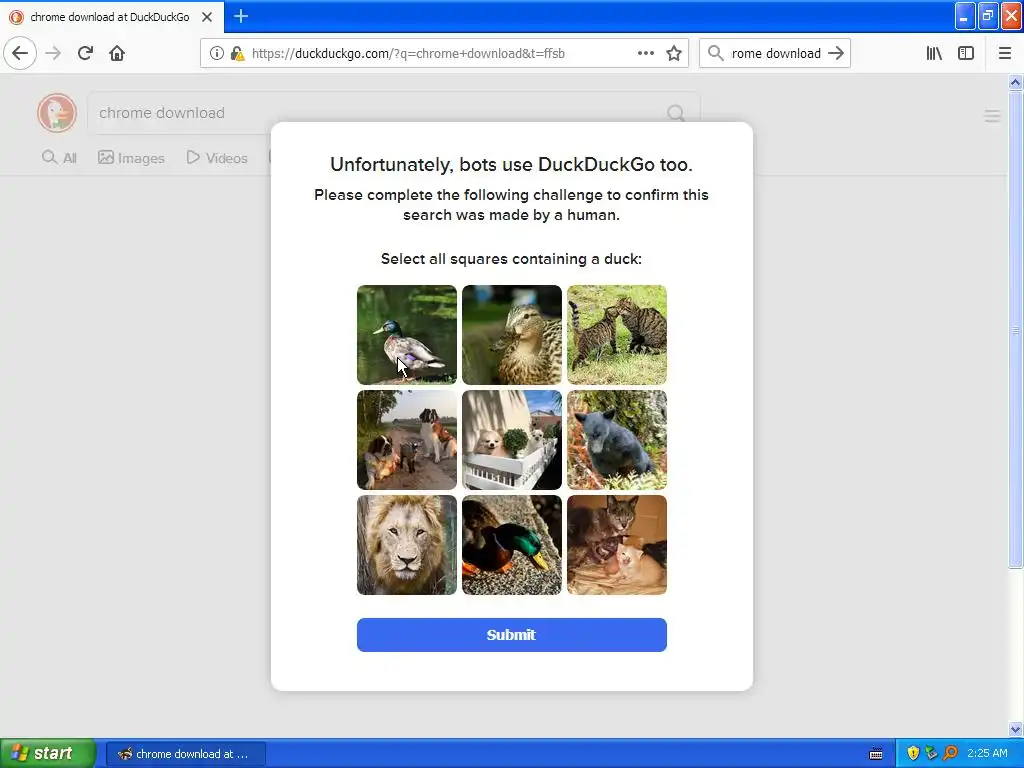Screen dimensions: 1024x768
Task: Click the blue Submit button
Action: click(511, 635)
